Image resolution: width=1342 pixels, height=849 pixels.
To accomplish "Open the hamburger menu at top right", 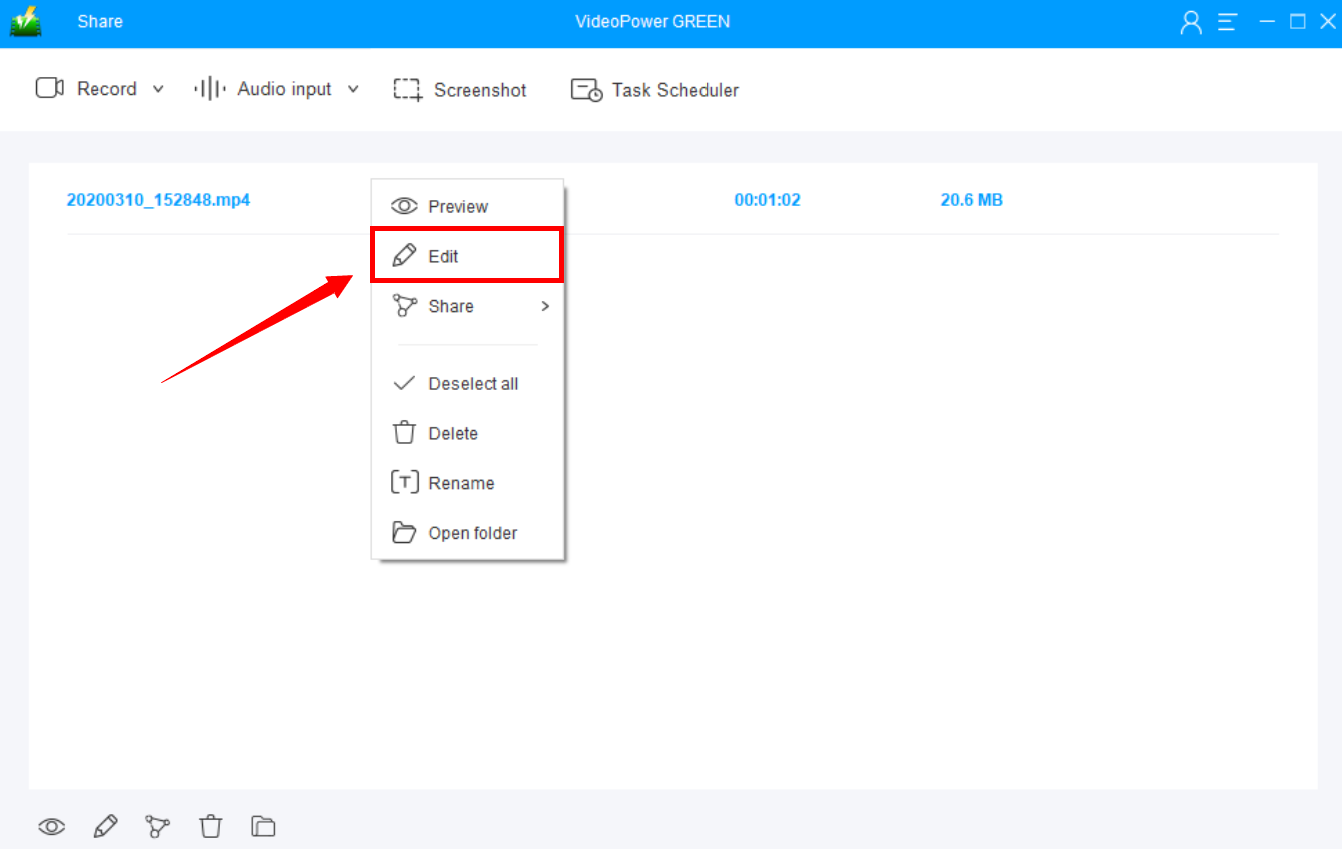I will [1227, 21].
